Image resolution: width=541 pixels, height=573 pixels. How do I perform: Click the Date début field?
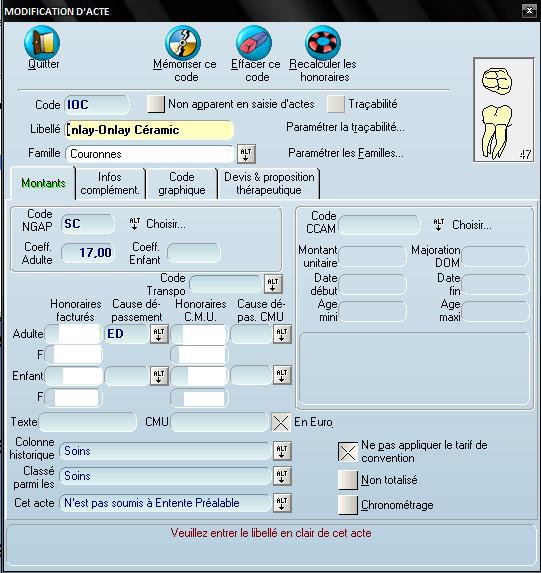click(372, 284)
